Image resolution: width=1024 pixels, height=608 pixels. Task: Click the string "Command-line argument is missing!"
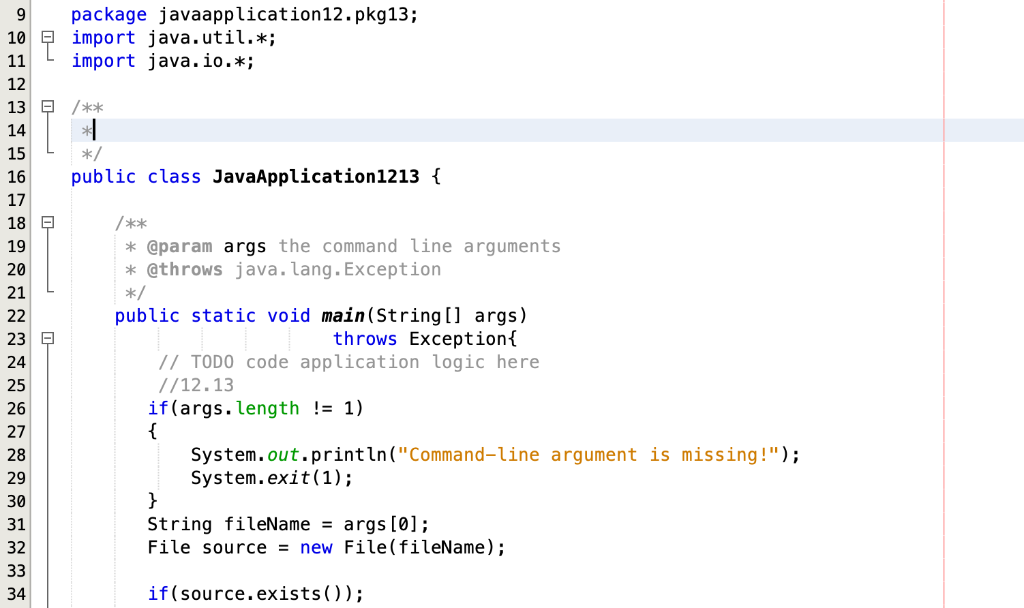pyautogui.click(x=588, y=455)
